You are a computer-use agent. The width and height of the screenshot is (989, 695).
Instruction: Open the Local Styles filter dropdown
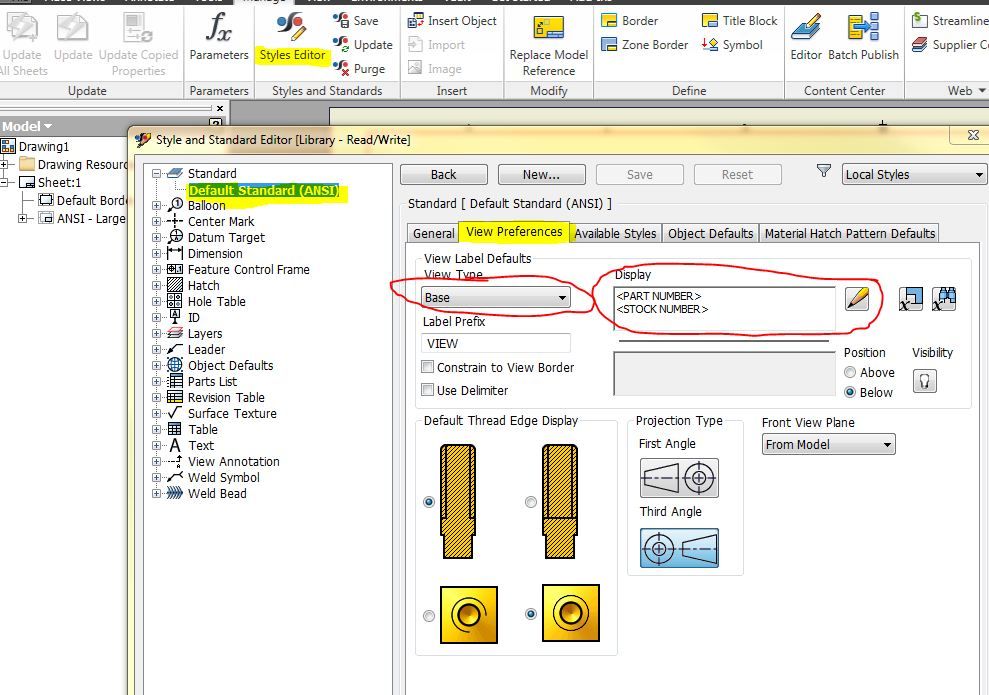pos(914,174)
